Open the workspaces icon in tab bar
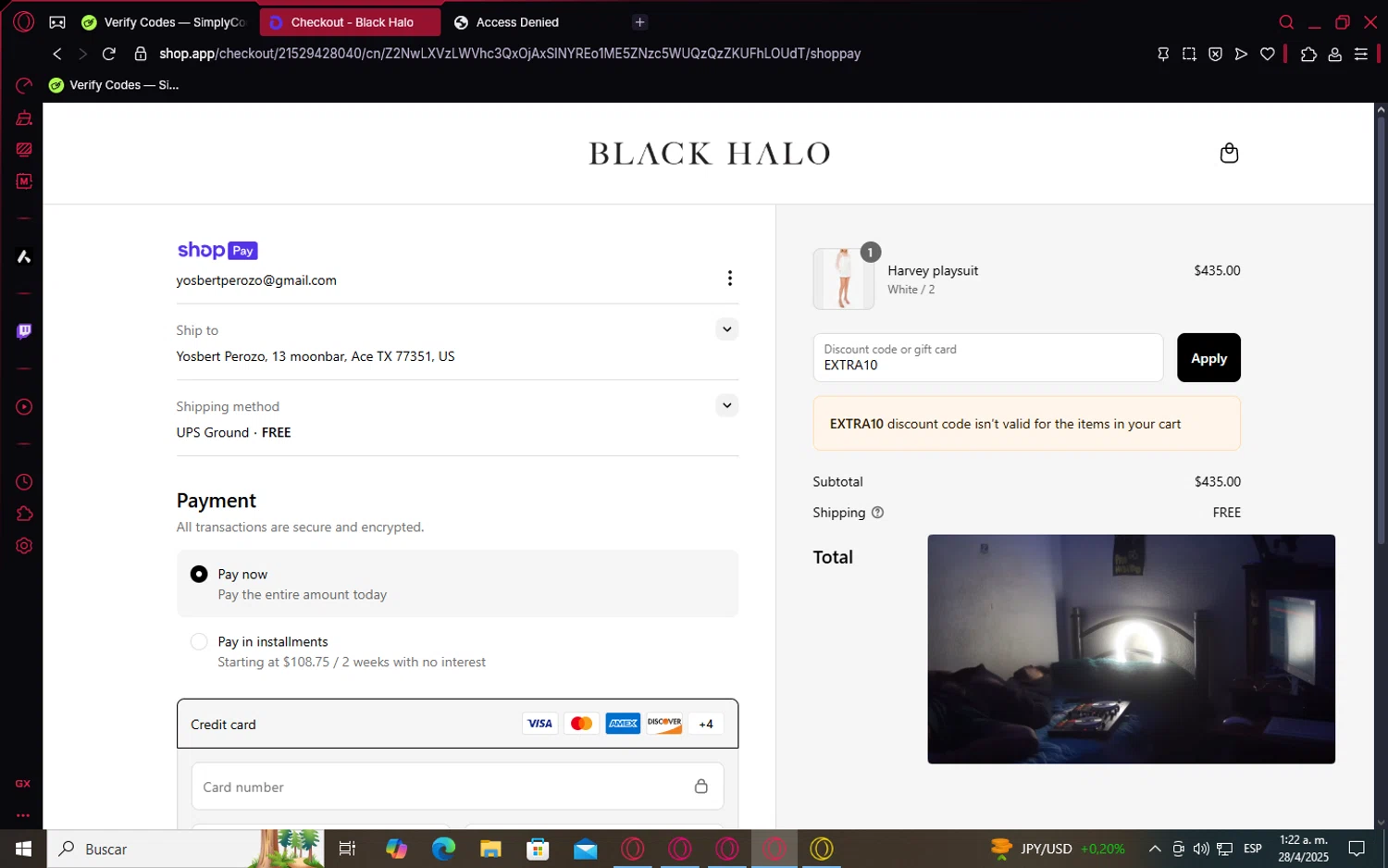Image resolution: width=1388 pixels, height=868 pixels. click(x=57, y=22)
